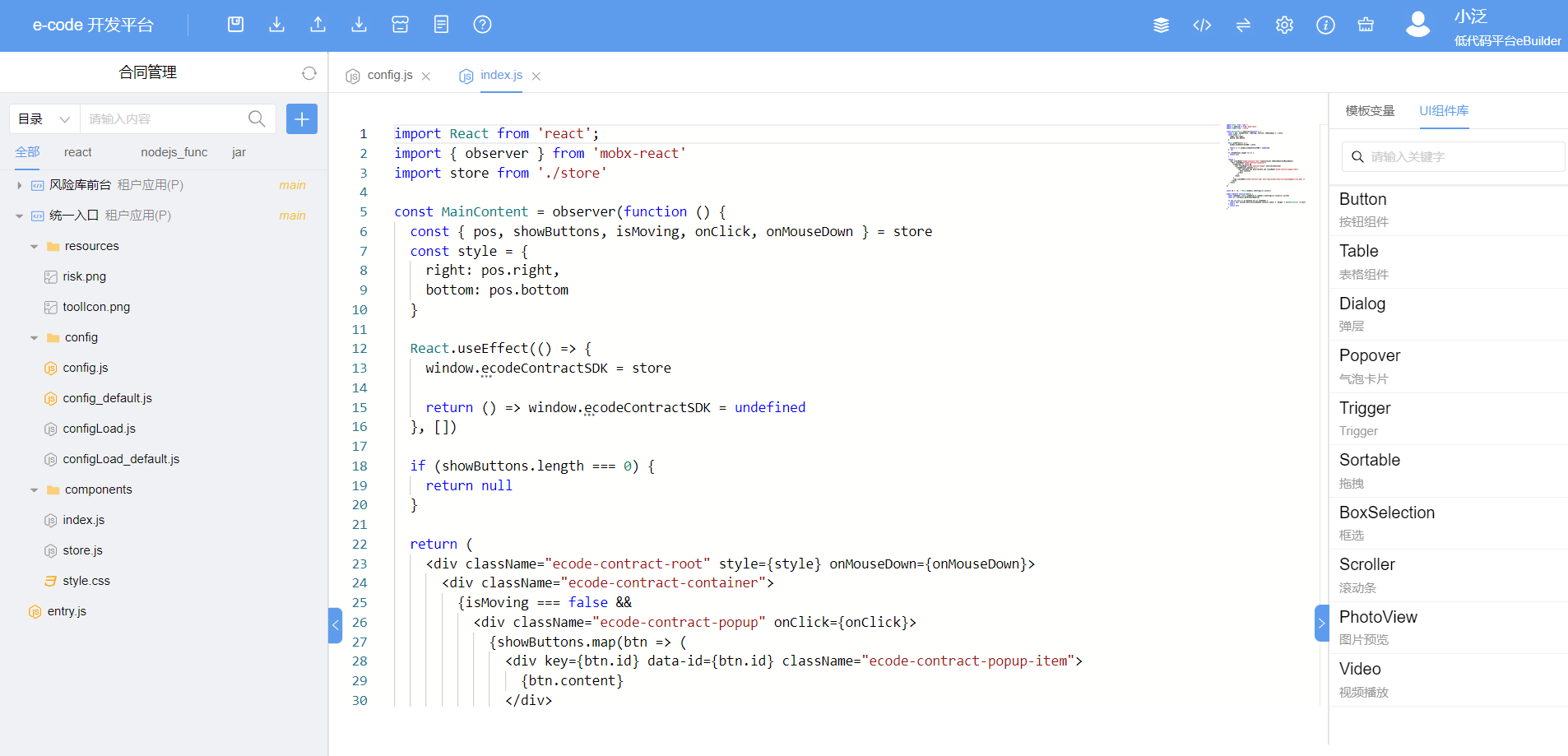Open the document log icon in toolbar
This screenshot has height=756, width=1568.
(x=441, y=25)
